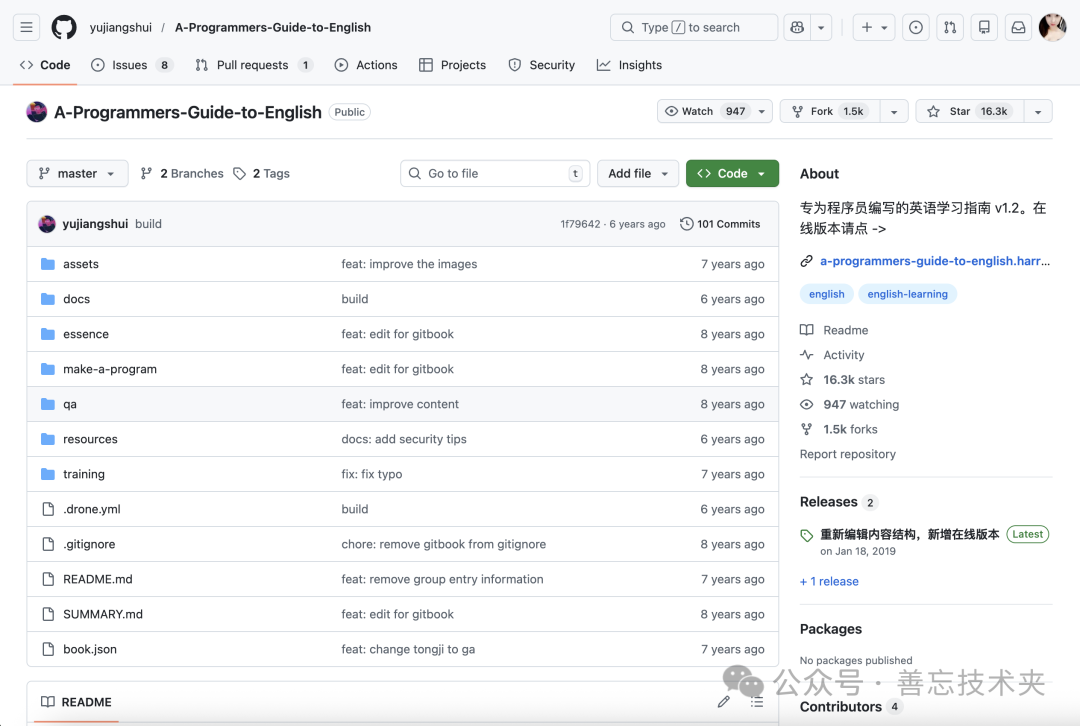
Task: Click the pull requests icon in the header
Action: [949, 27]
